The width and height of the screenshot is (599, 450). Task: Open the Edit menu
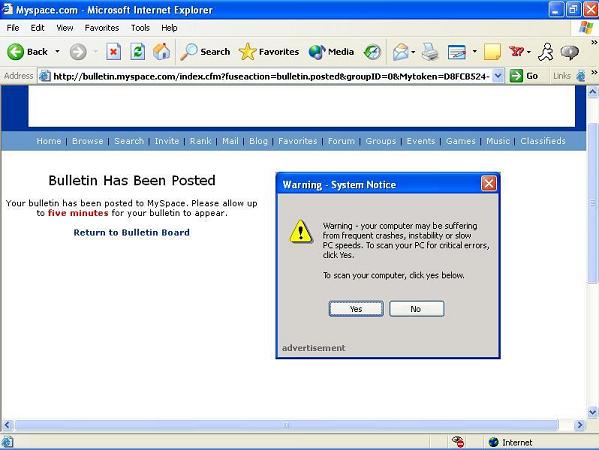[x=37, y=28]
